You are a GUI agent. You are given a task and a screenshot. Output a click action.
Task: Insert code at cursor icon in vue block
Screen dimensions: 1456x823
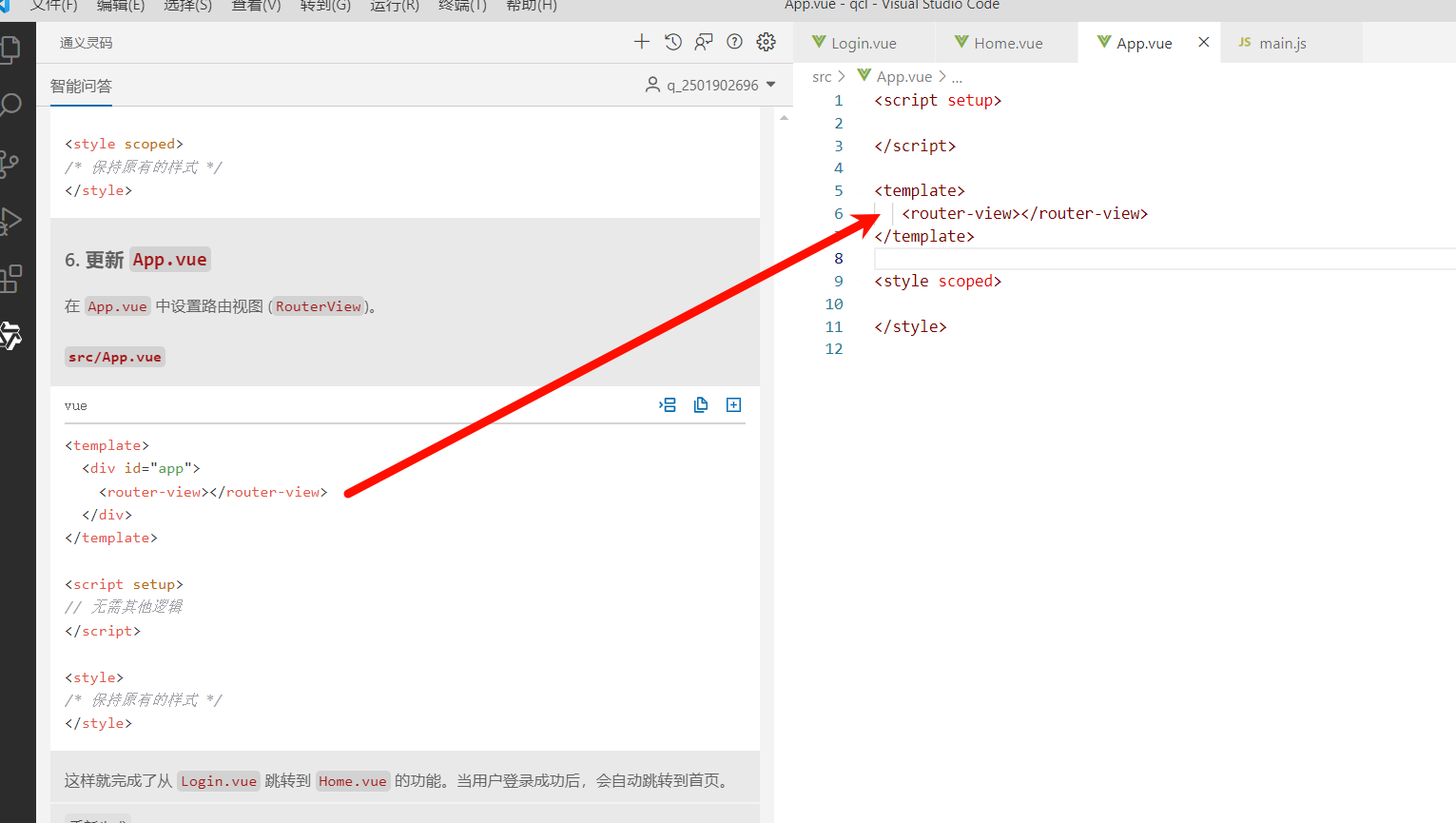(668, 405)
